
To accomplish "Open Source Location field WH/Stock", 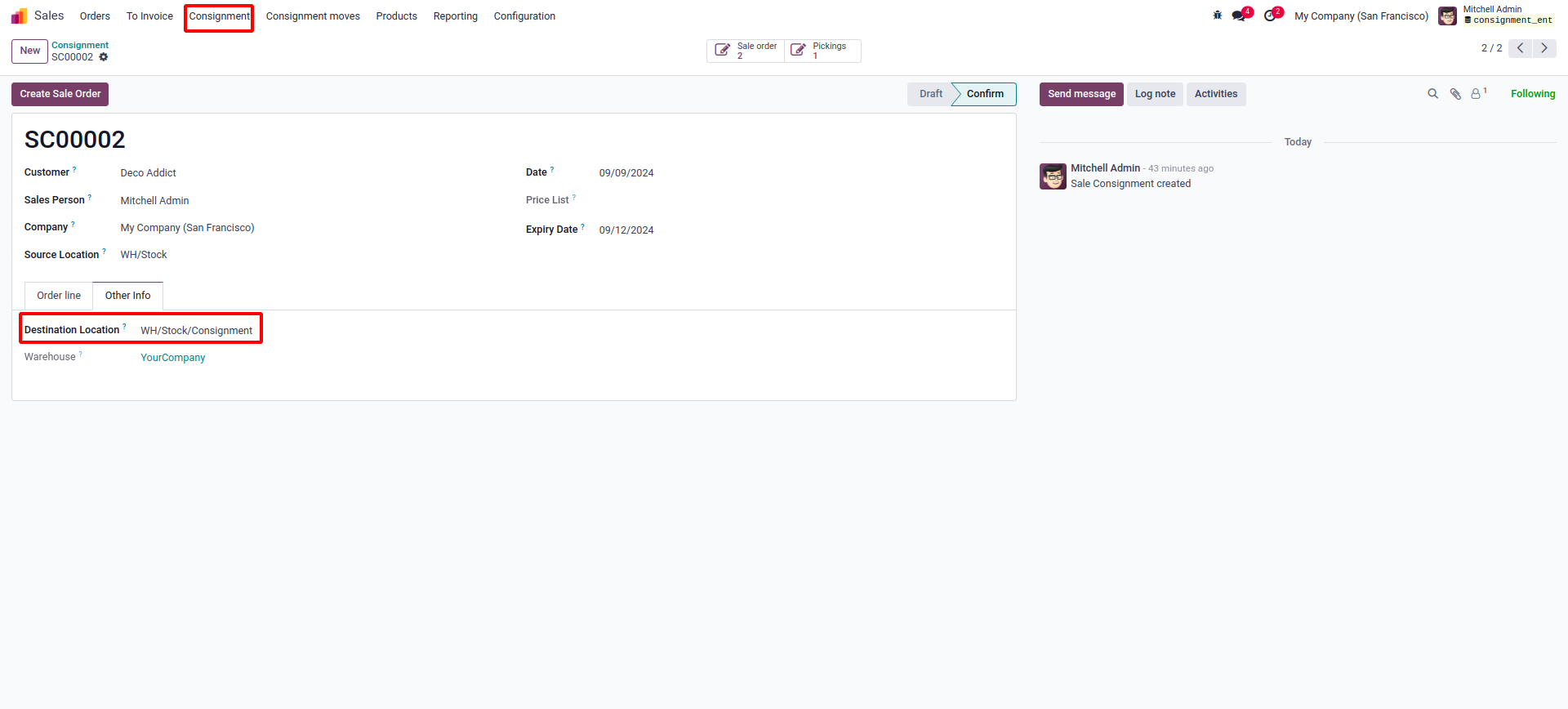I will (144, 255).
